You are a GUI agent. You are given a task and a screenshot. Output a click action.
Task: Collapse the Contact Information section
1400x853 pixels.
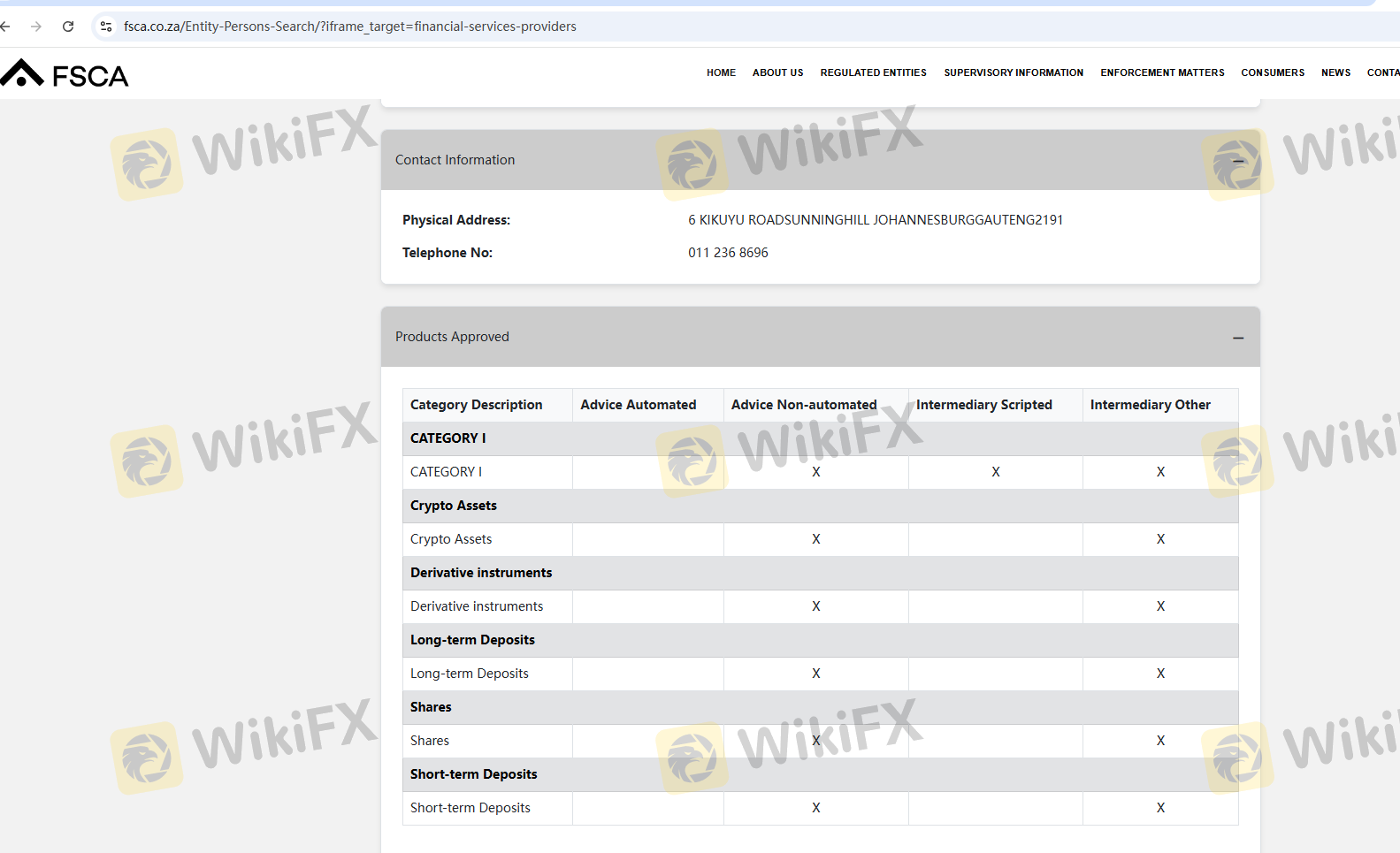pyautogui.click(x=1237, y=161)
